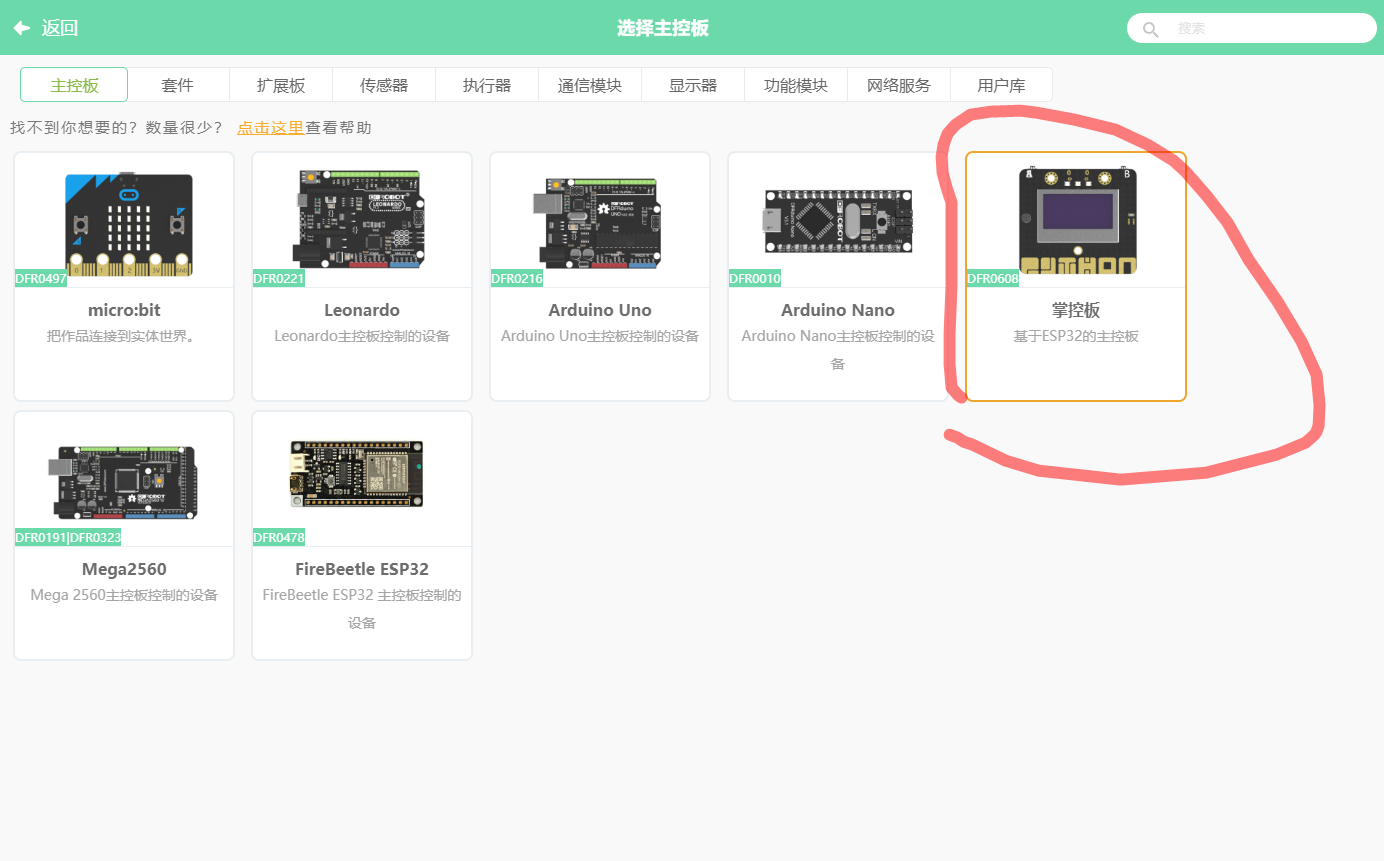Image resolution: width=1384 pixels, height=861 pixels.
Task: Select the Mega2560 board image
Action: 124,482
